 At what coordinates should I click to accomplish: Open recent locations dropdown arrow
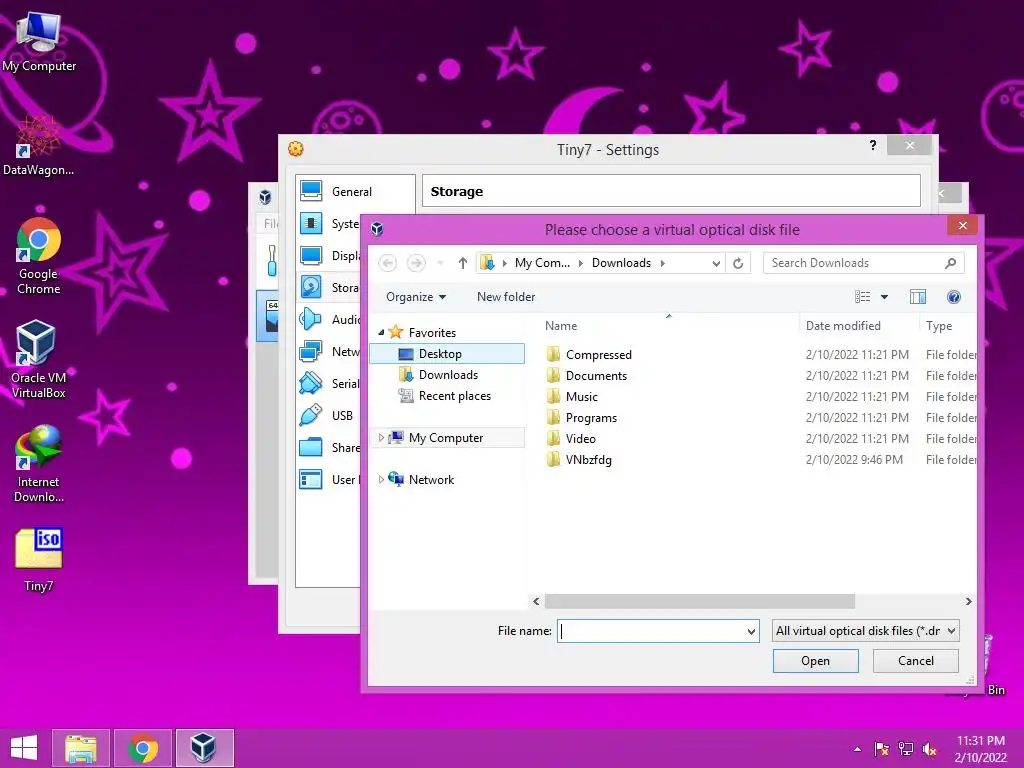[441, 263]
